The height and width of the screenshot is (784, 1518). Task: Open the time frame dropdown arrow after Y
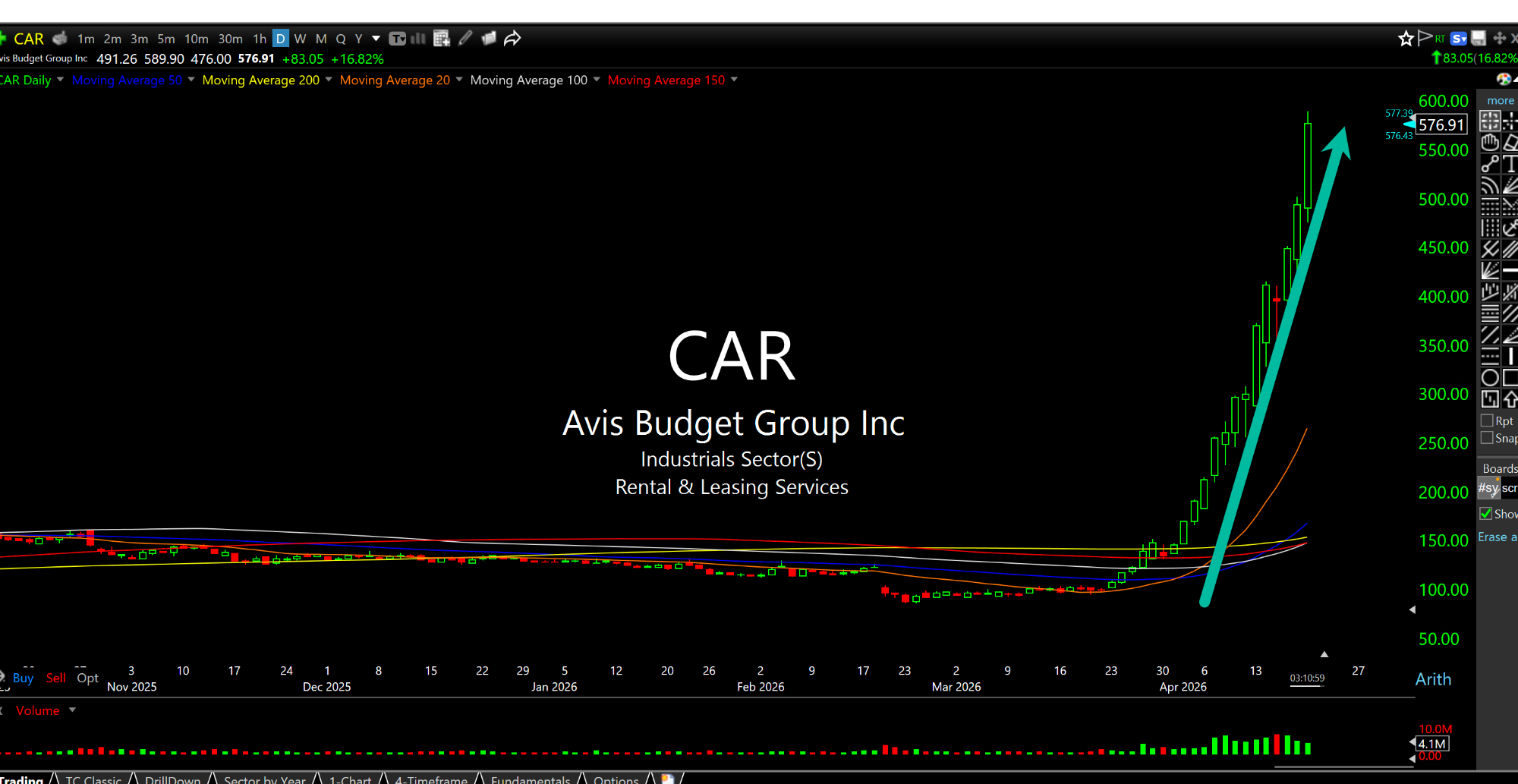[376, 39]
